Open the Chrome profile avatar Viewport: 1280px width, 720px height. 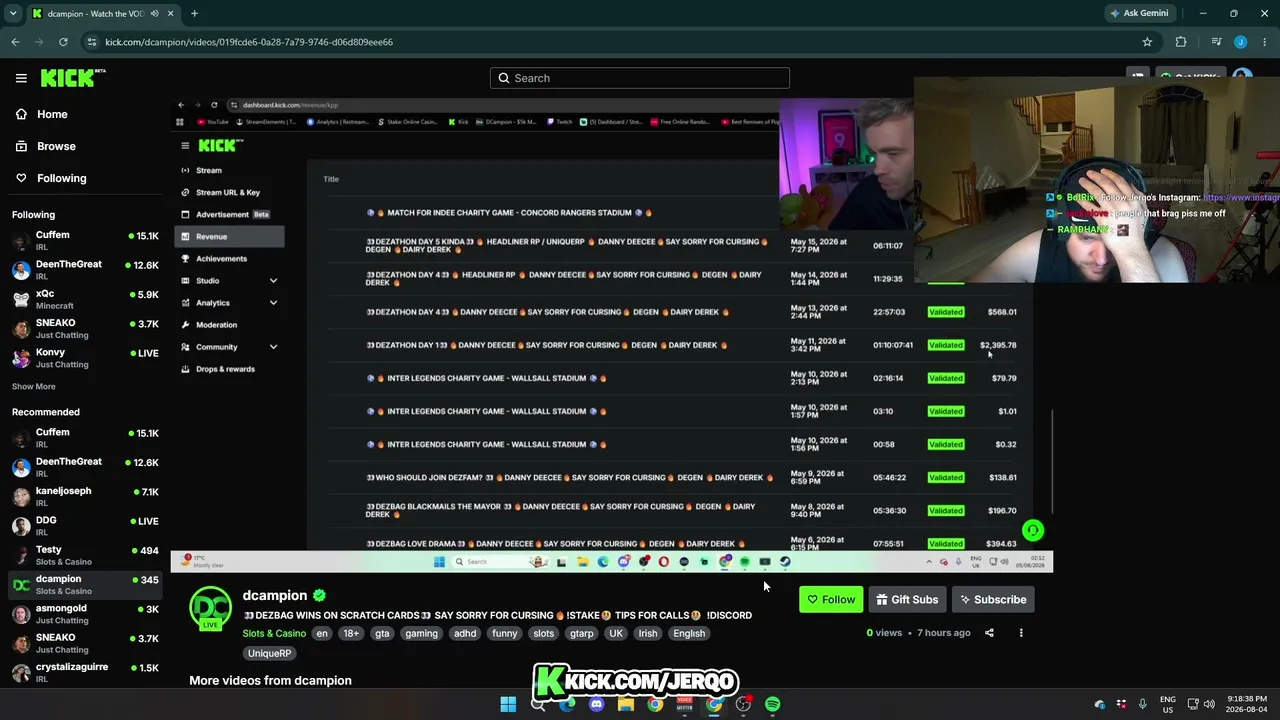tap(1240, 42)
